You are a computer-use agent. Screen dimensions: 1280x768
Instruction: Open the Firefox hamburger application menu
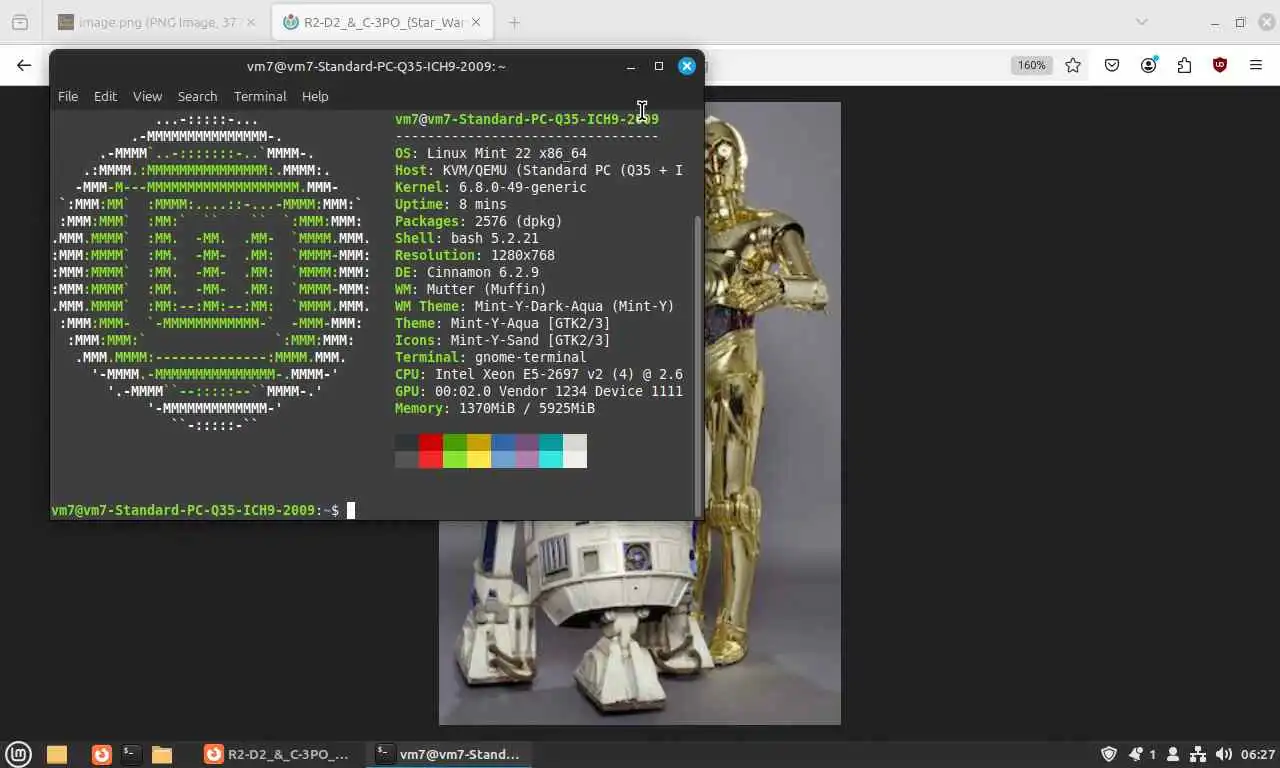tap(1256, 65)
